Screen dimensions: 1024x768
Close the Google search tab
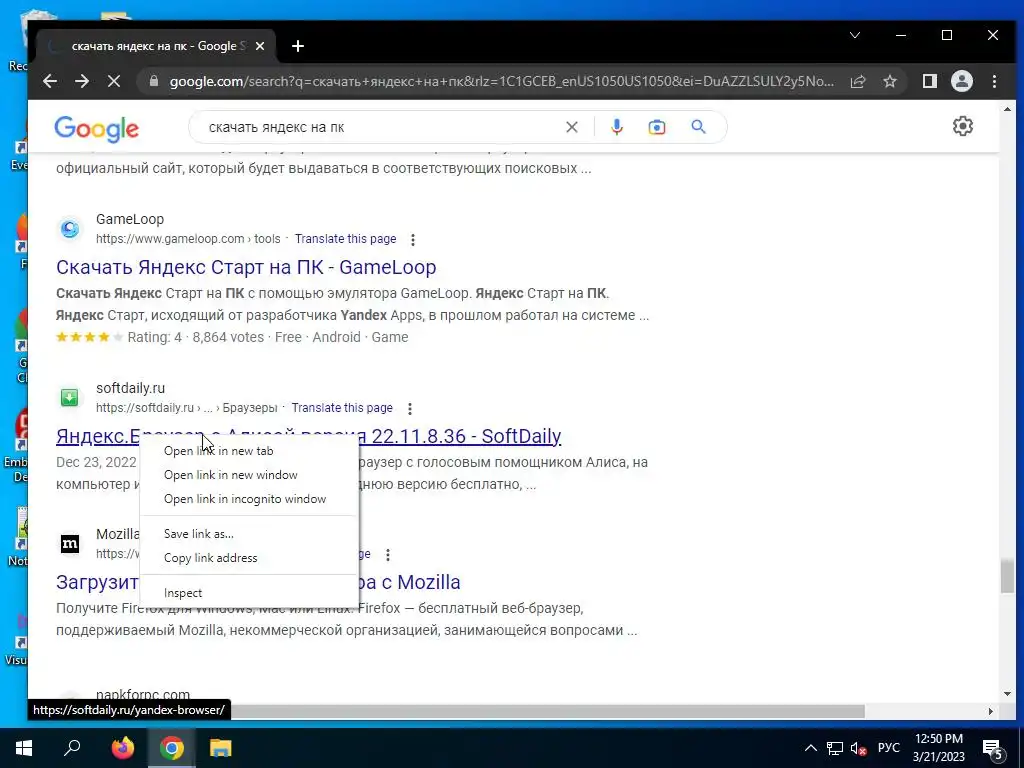[260, 46]
